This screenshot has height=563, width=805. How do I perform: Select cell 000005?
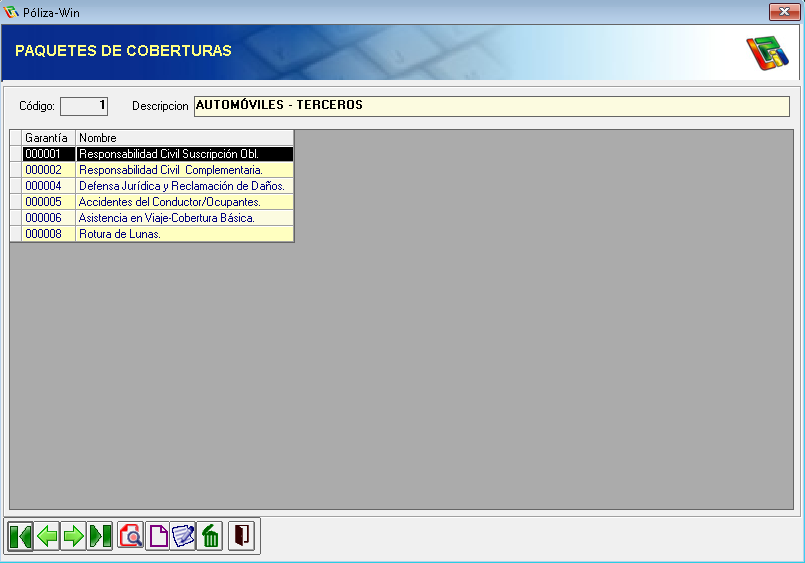49,202
